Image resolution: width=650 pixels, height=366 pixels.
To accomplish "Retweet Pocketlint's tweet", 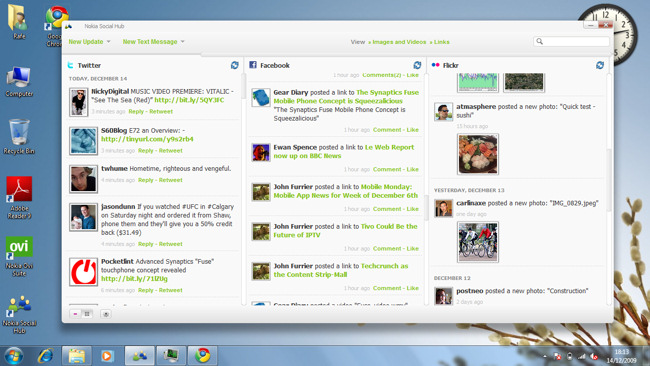I will (x=171, y=290).
